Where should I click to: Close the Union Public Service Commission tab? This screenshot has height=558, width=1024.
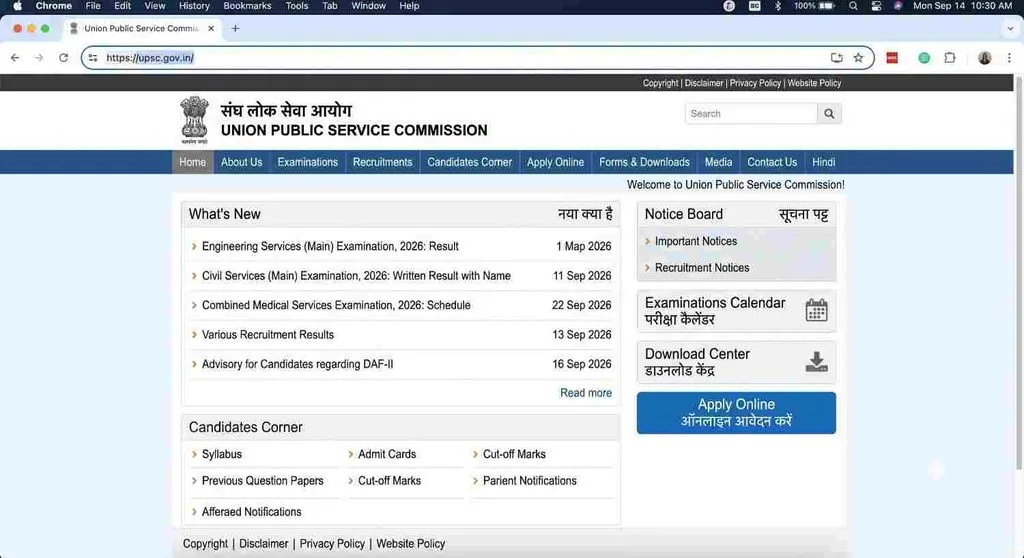(x=210, y=29)
